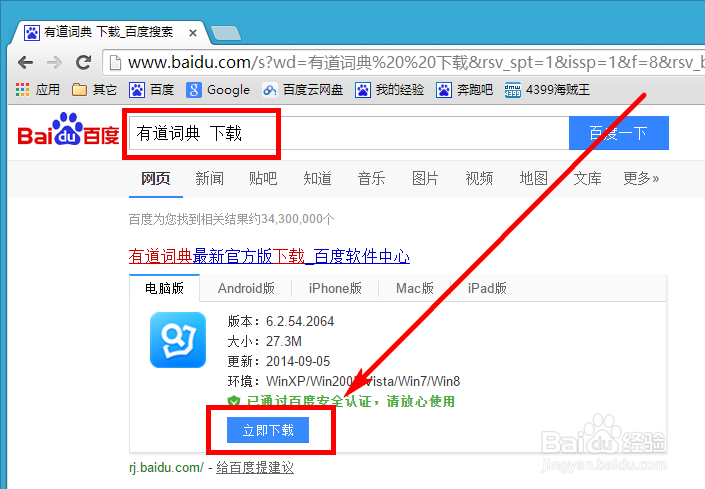
Task: Expand 更多» search categories
Action: click(641, 178)
